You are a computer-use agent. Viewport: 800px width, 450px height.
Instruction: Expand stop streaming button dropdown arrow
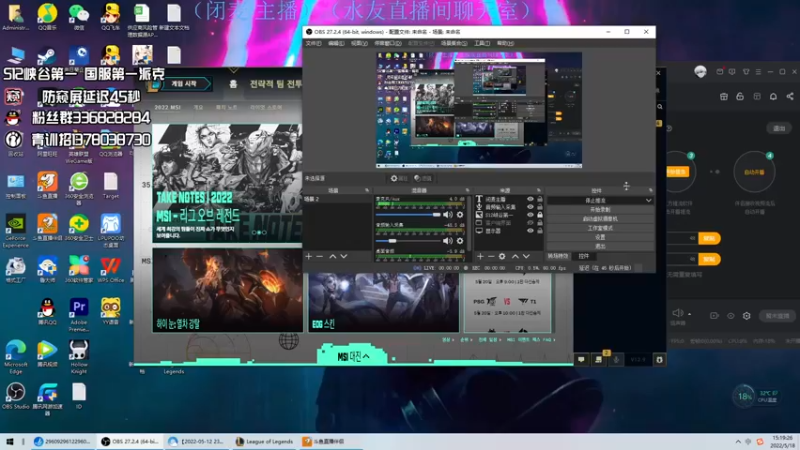click(x=648, y=201)
